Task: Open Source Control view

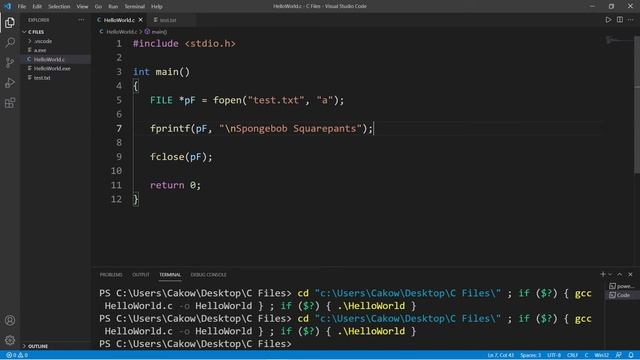Action: pyautogui.click(x=10, y=62)
